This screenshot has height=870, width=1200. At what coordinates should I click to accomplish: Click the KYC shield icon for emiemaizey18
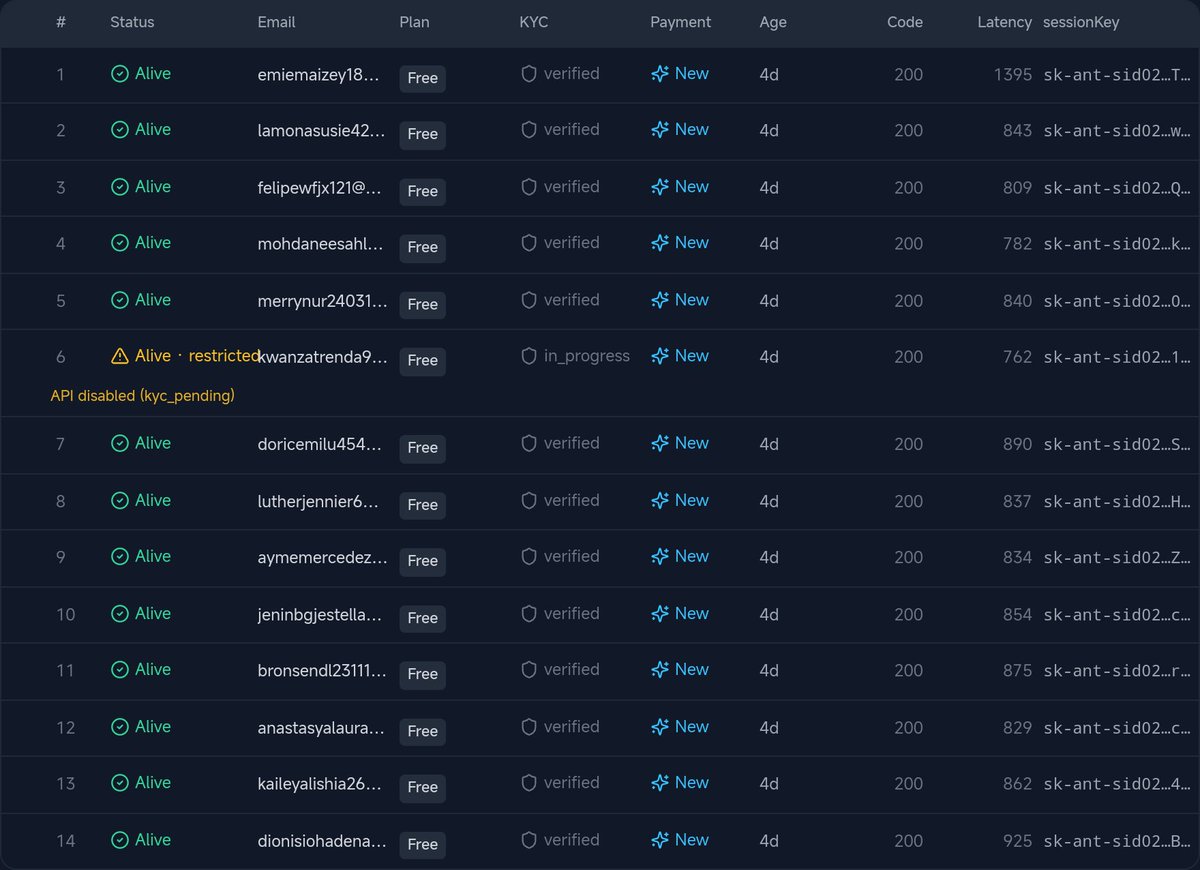pos(529,74)
